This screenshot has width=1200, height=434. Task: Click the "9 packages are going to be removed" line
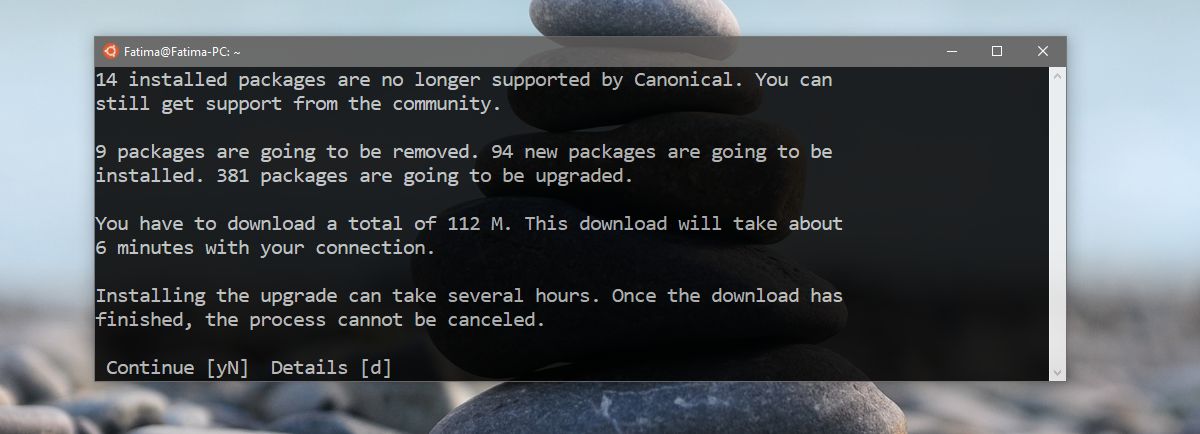(463, 152)
